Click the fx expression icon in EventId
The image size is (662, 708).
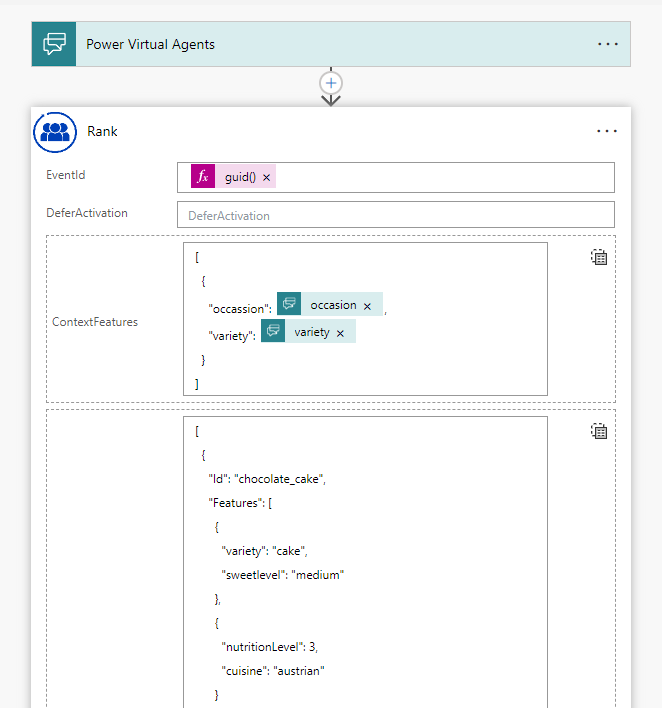[203, 177]
